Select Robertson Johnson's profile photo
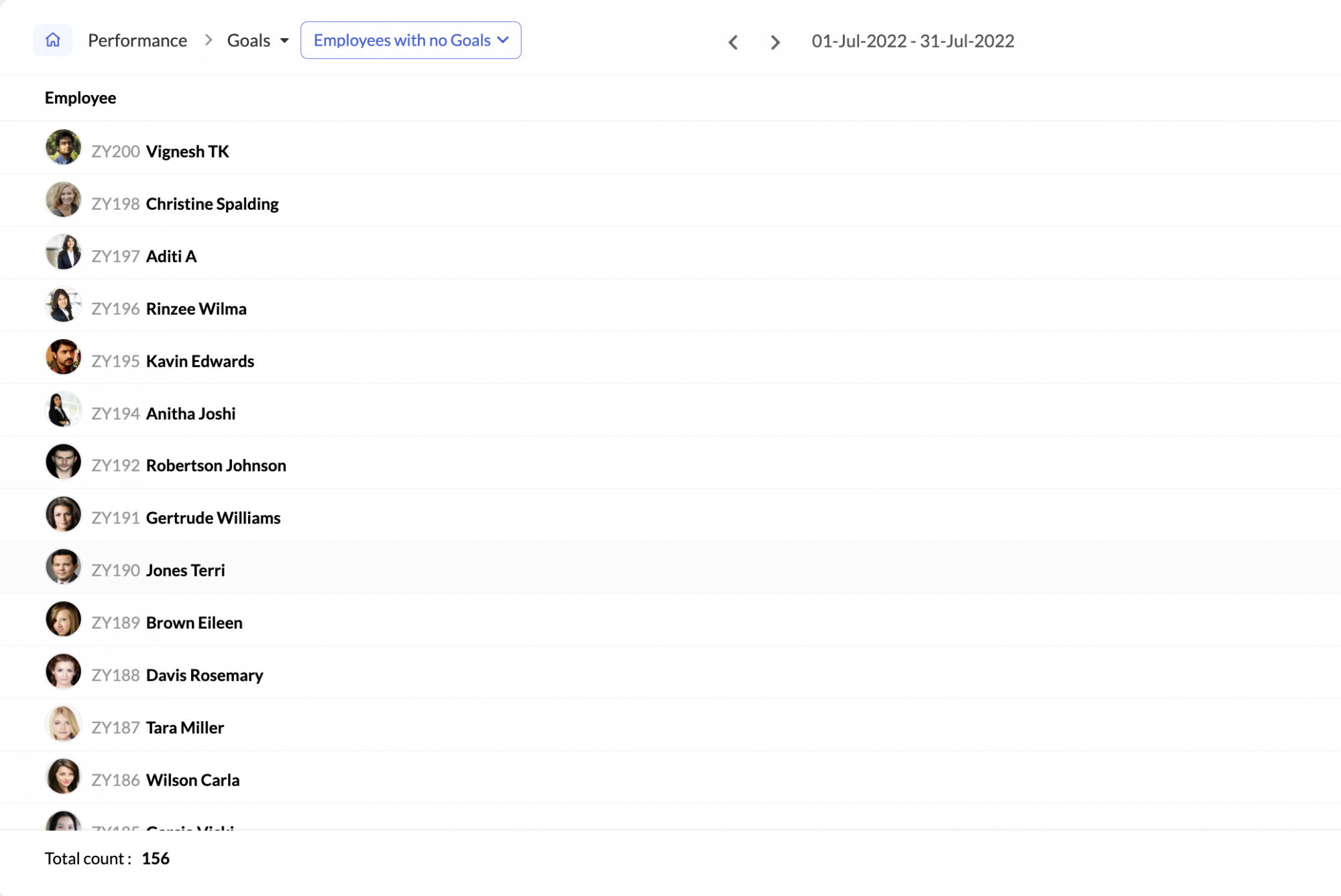 63,462
